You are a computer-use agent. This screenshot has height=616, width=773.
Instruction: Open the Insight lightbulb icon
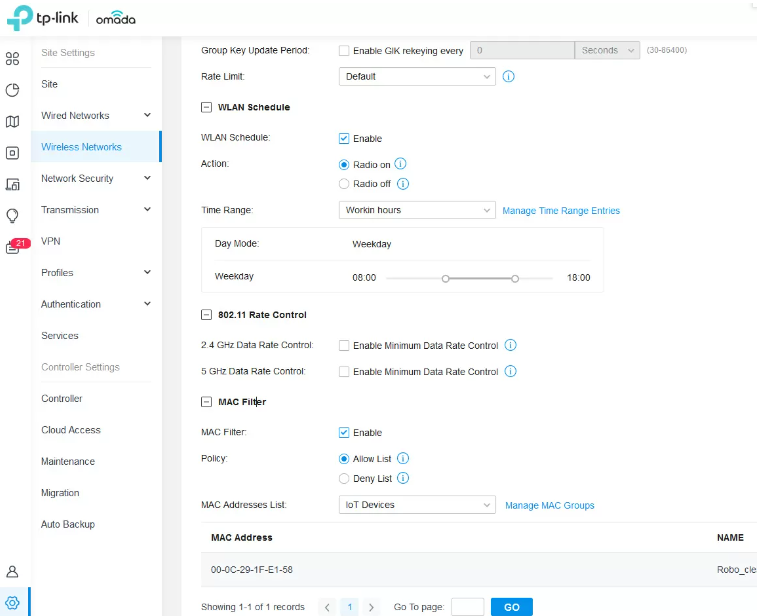coord(12,215)
